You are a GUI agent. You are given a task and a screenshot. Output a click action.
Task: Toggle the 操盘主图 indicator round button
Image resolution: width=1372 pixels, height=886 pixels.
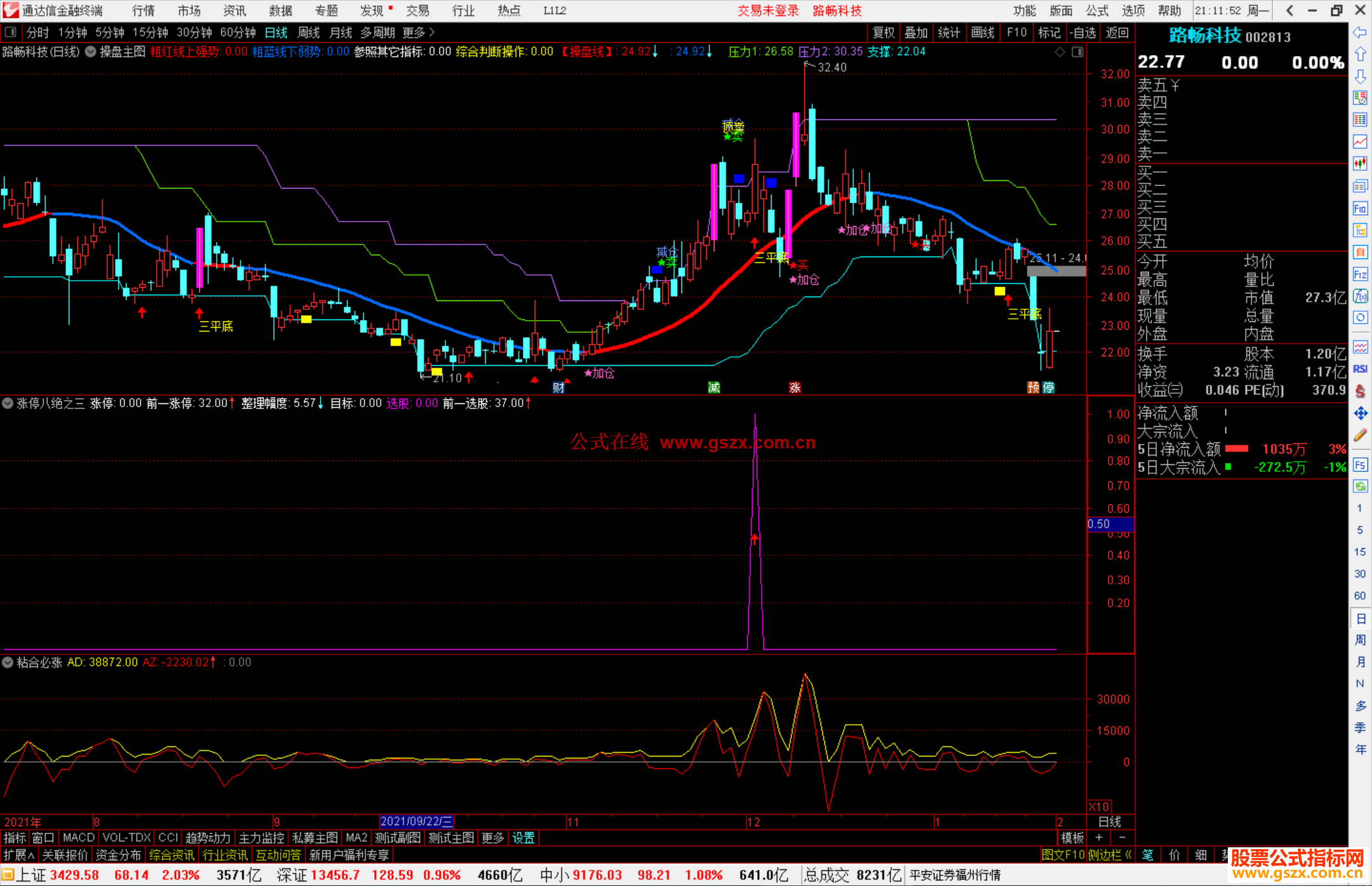[90, 51]
